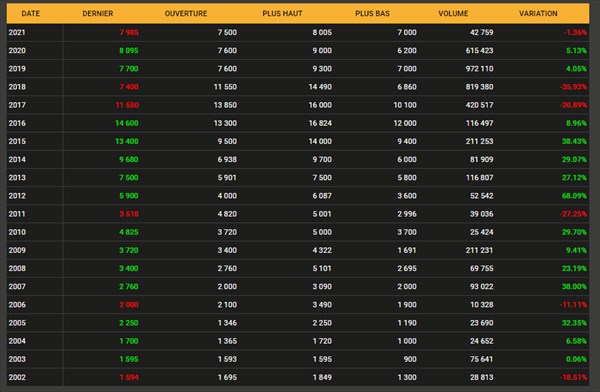Image resolution: width=600 pixels, height=392 pixels.
Task: Click the 2012 variation 68.09%
Action: pyautogui.click(x=574, y=196)
